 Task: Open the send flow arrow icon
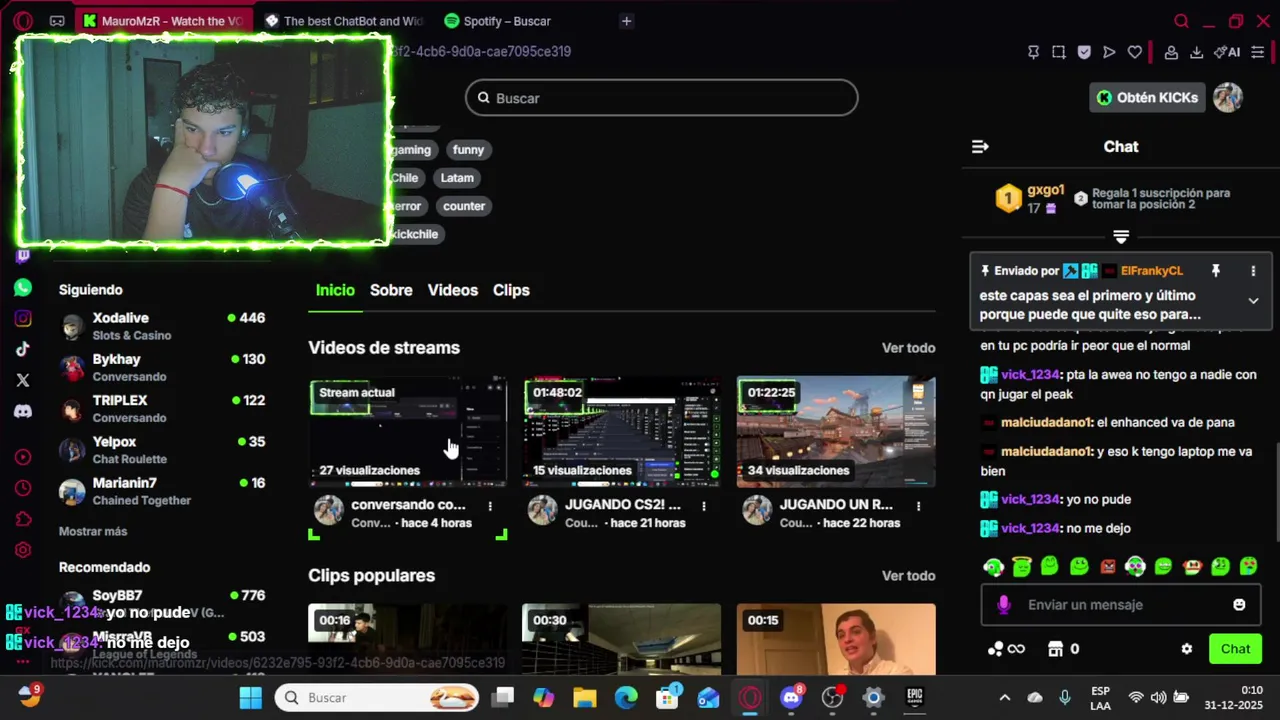click(1109, 52)
